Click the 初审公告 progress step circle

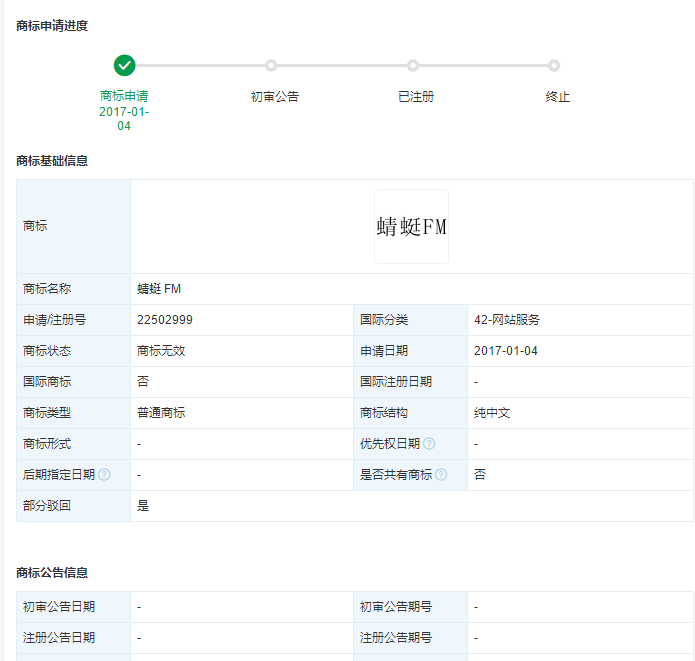click(x=271, y=66)
